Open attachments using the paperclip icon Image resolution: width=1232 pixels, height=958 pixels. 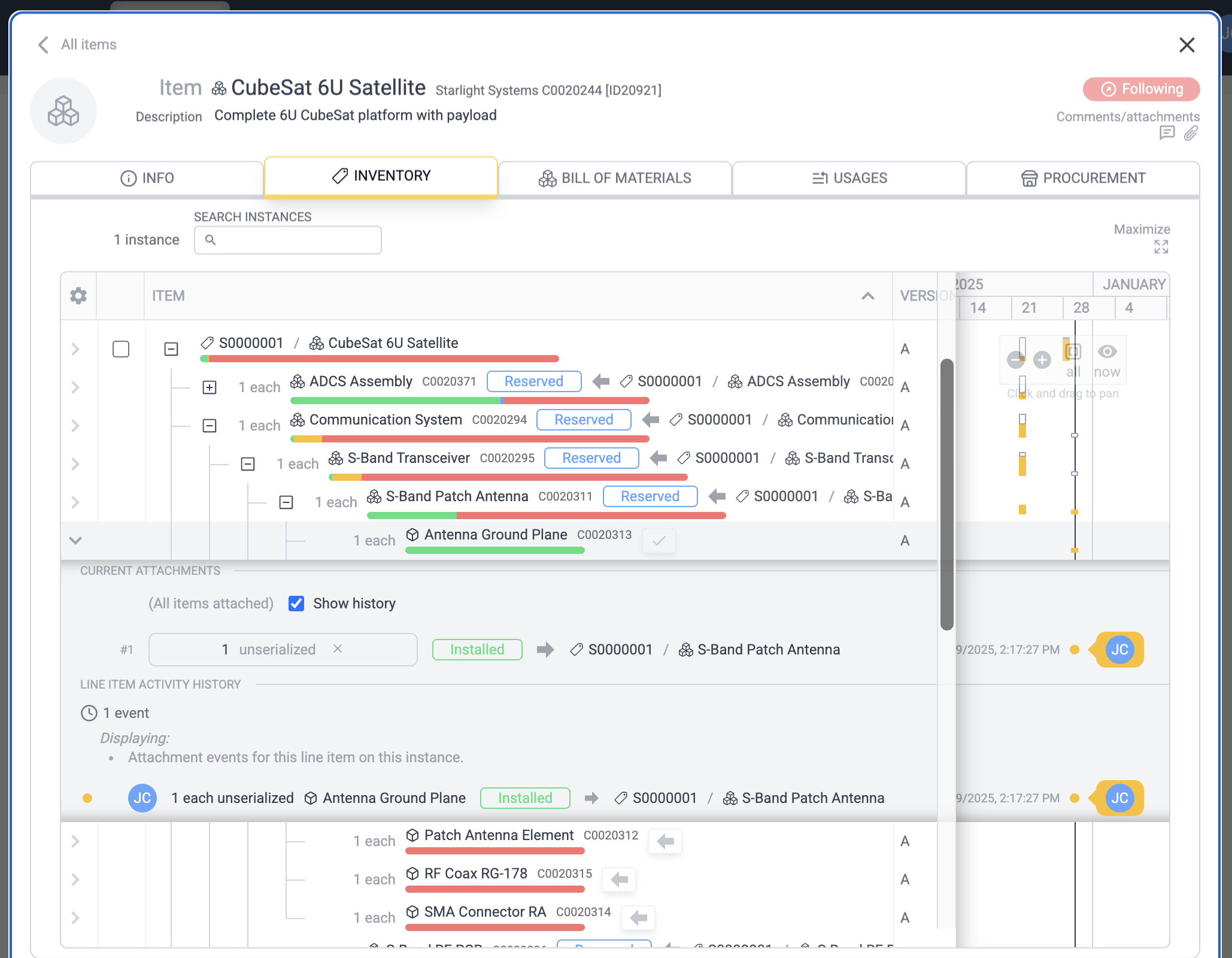1191,134
